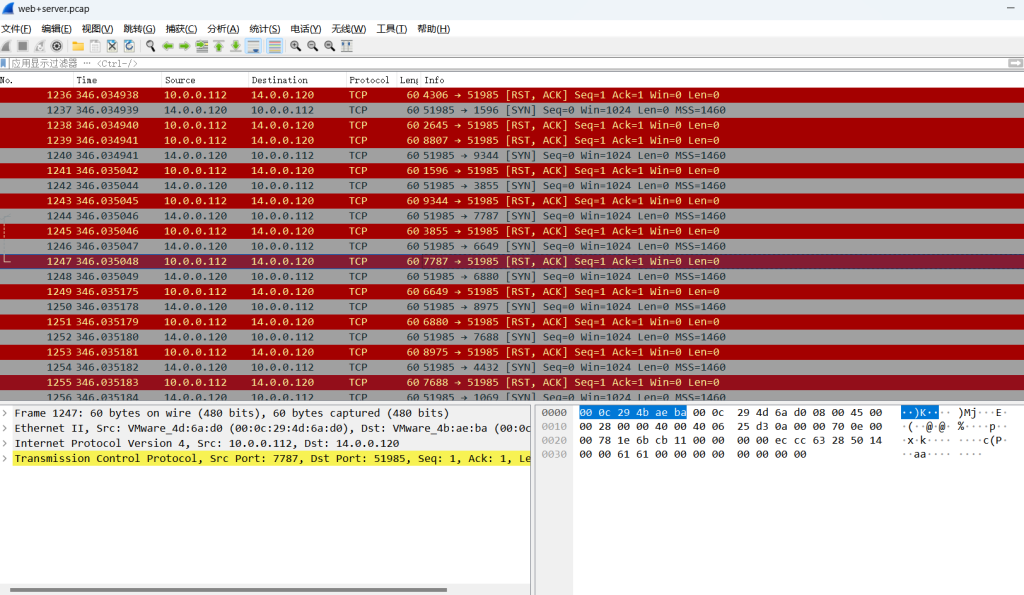Save the capture file
The width and height of the screenshot is (1024, 595).
[95, 46]
